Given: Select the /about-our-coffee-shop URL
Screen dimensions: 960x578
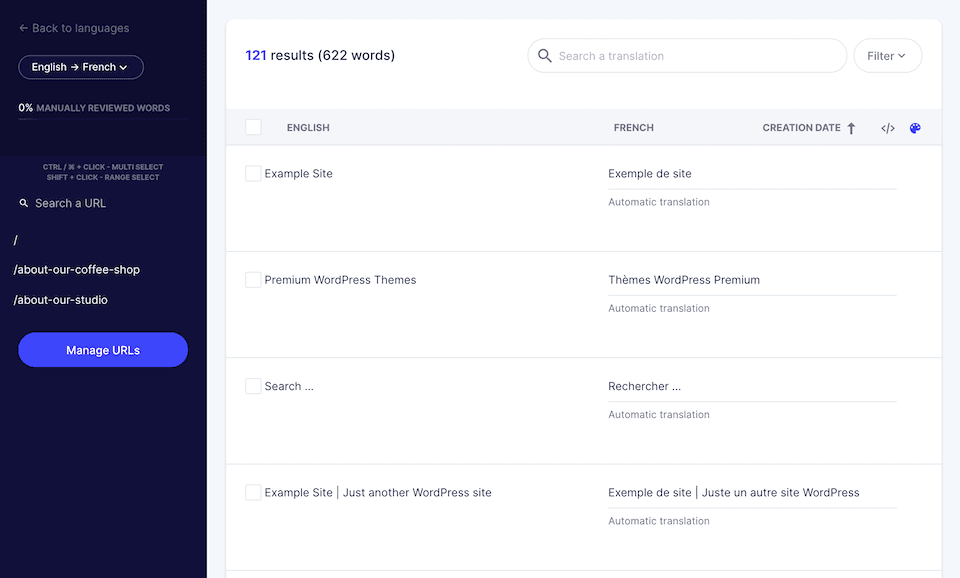Looking at the screenshot, I should (x=77, y=269).
